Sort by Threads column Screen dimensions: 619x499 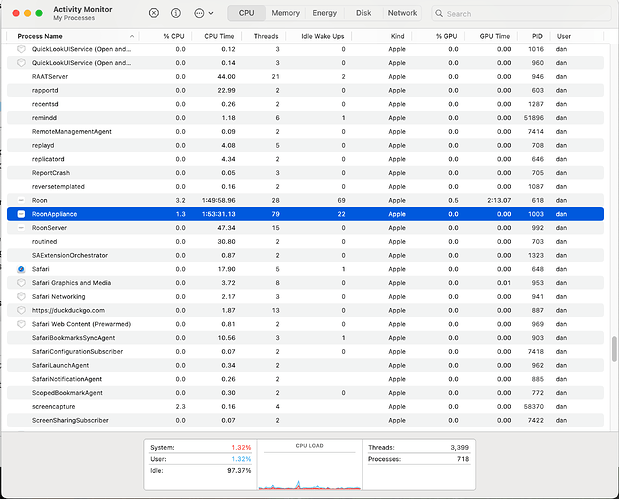[x=266, y=36]
